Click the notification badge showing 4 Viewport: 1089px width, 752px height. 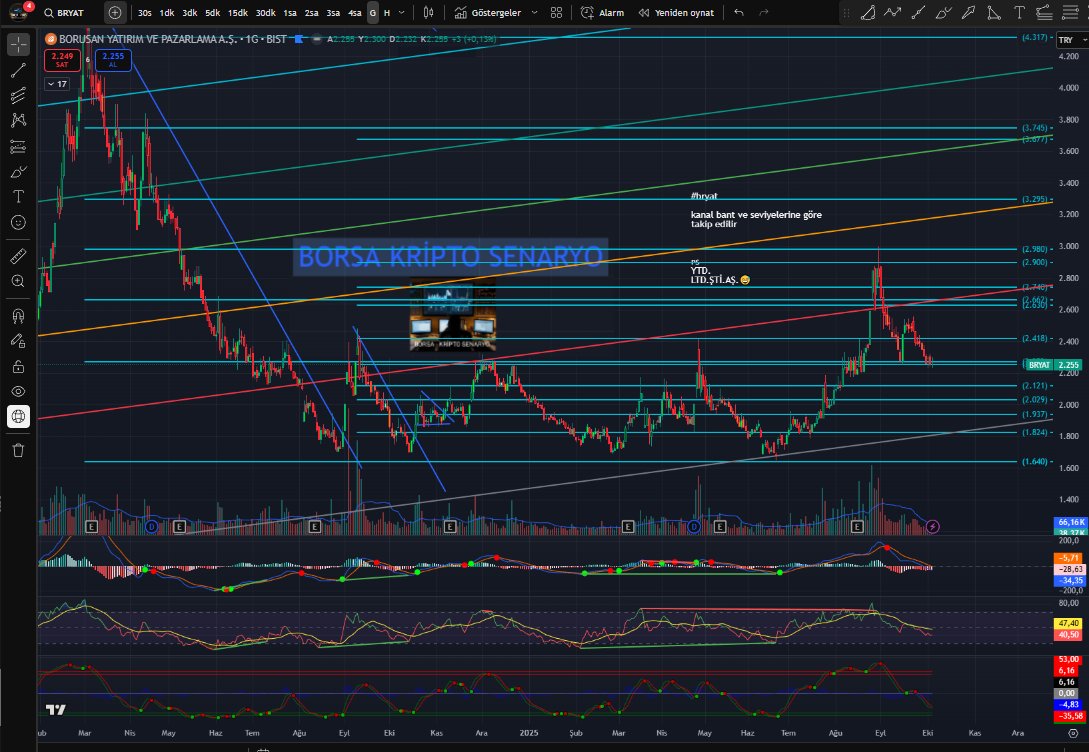pos(29,6)
